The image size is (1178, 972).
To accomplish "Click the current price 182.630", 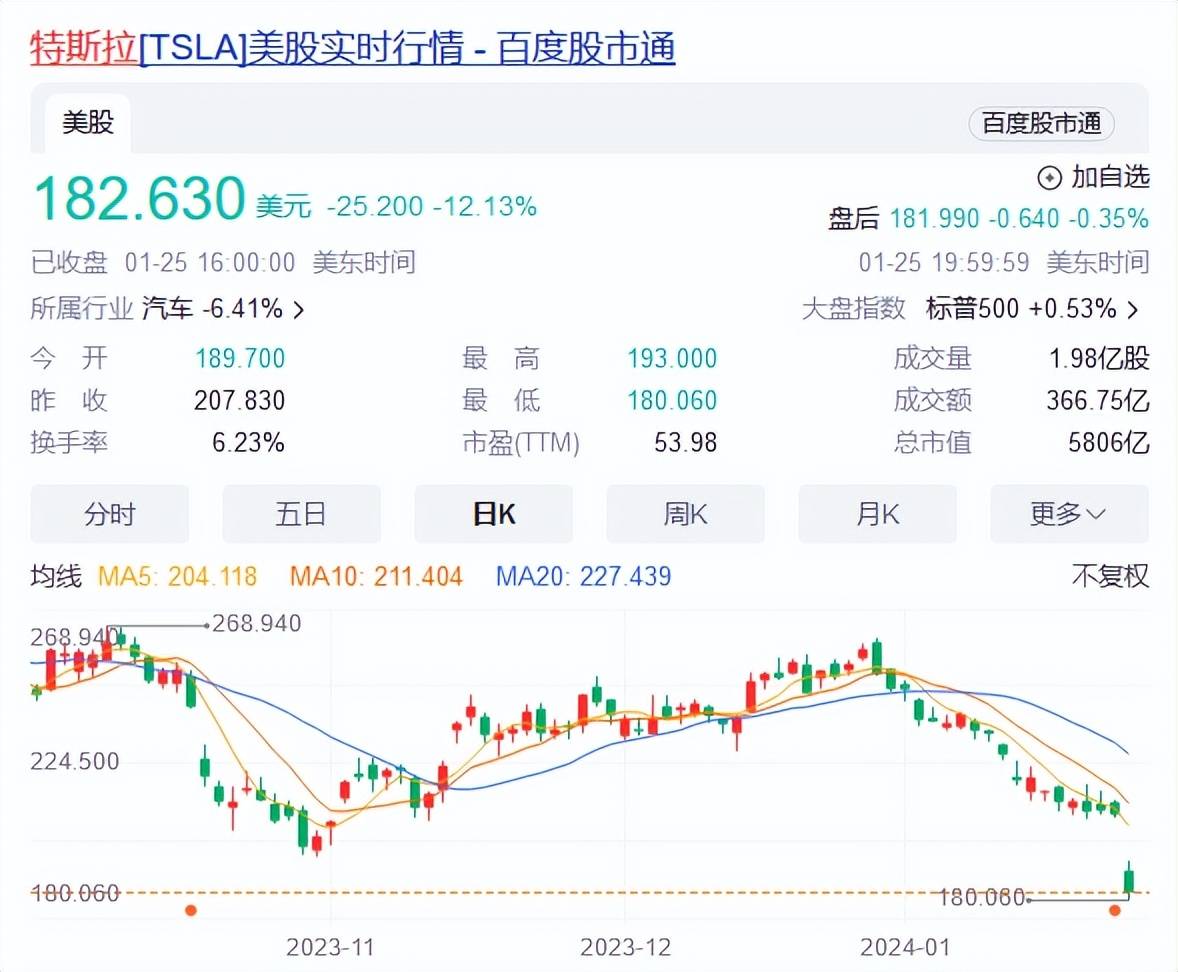I will coord(140,198).
